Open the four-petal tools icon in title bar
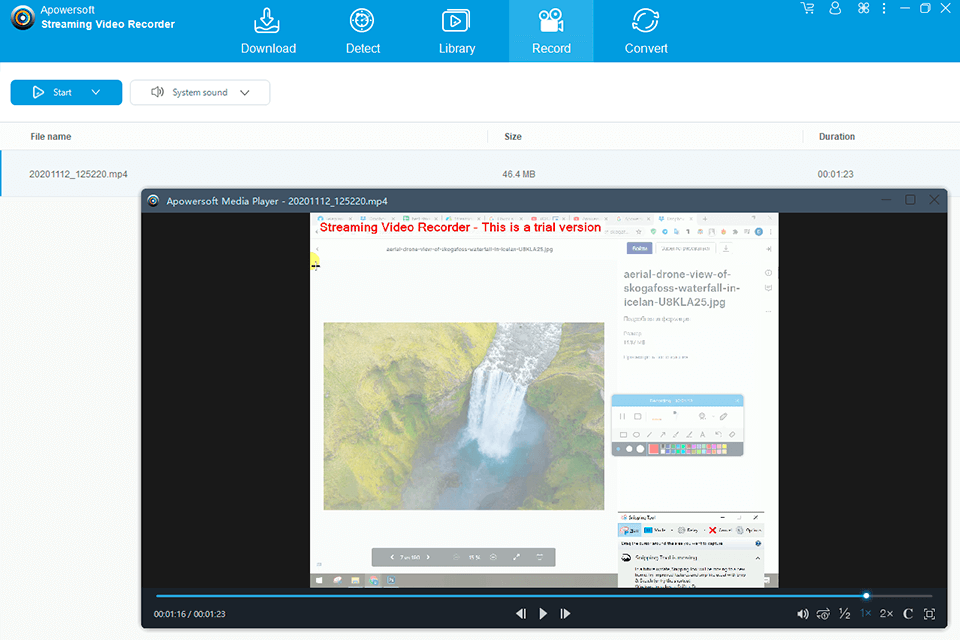The width and height of the screenshot is (960, 640). [x=864, y=8]
